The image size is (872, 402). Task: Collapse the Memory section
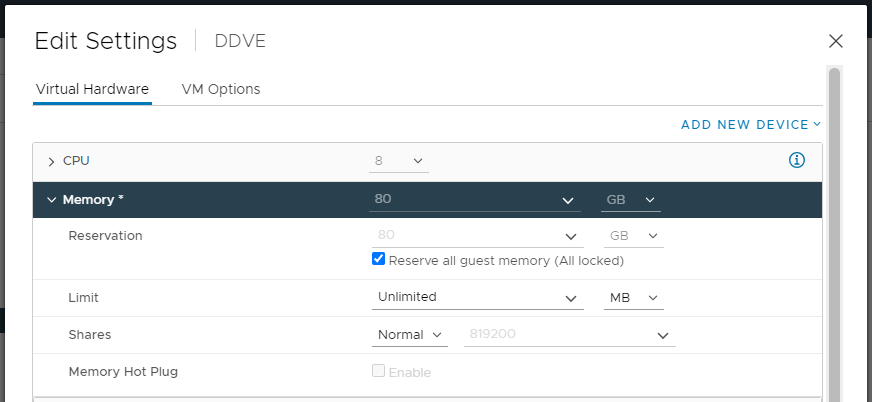click(x=51, y=199)
